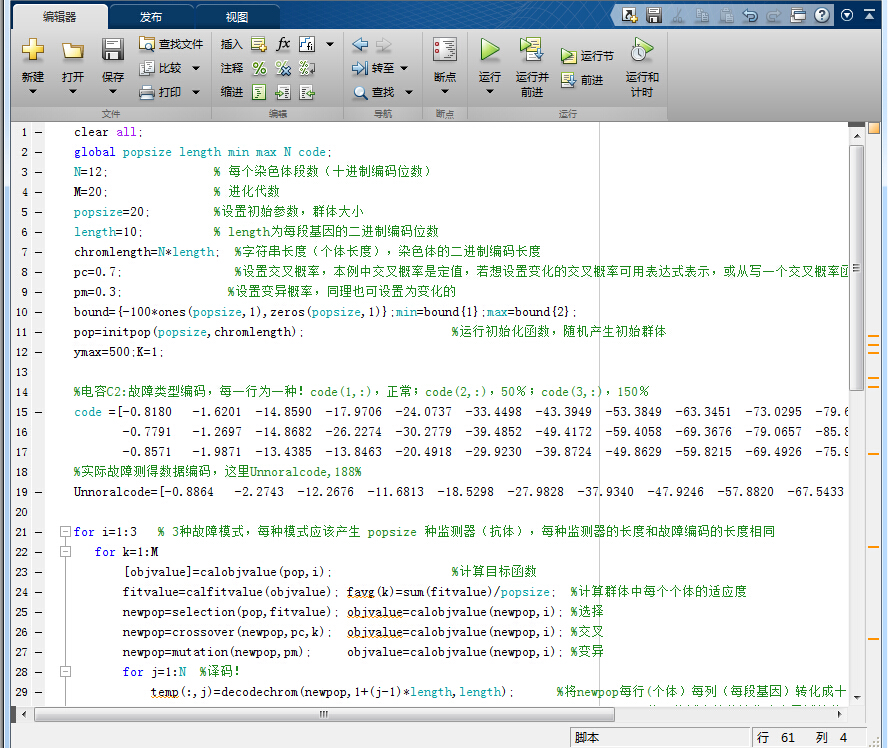Click the fx insert function icon

coord(283,44)
